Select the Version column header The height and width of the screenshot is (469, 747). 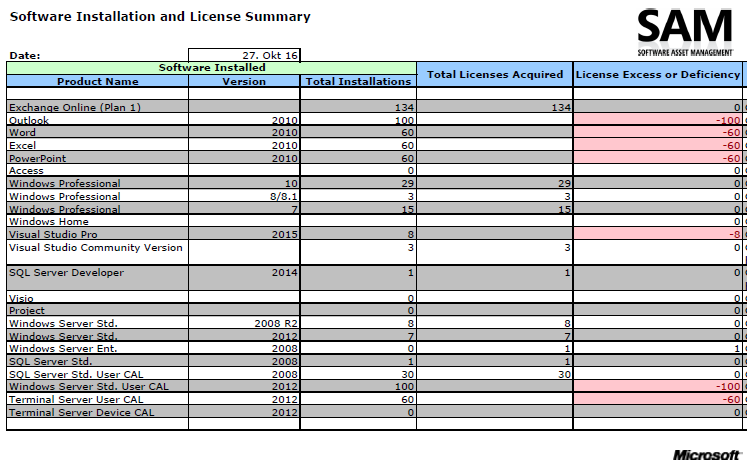(x=244, y=81)
